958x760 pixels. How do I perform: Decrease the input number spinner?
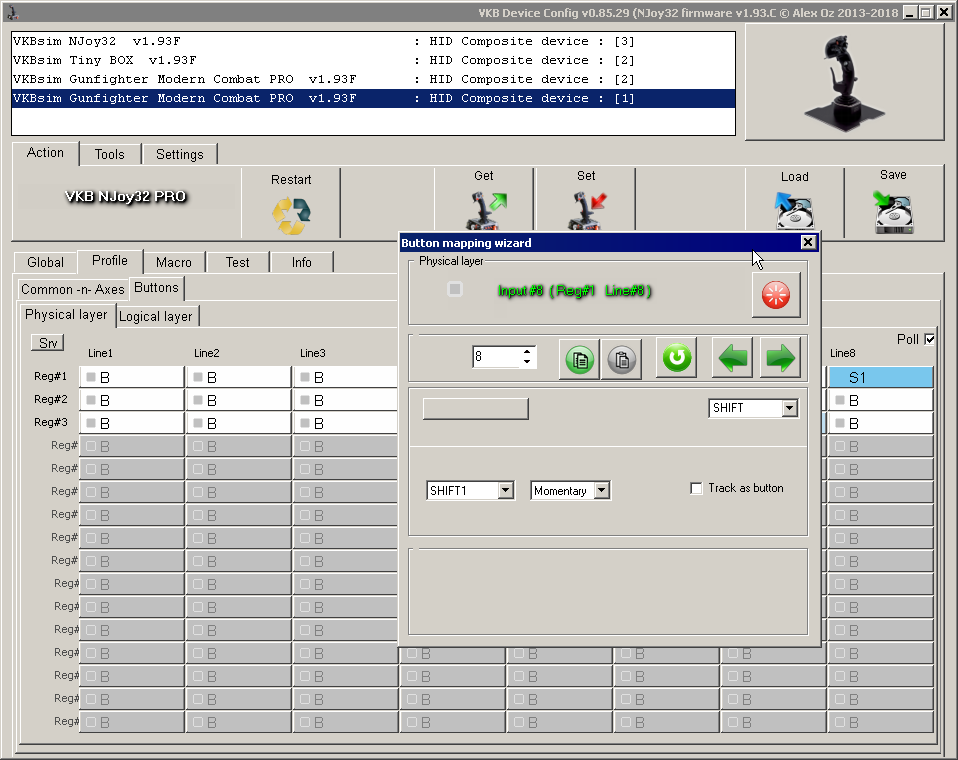pyautogui.click(x=527, y=362)
